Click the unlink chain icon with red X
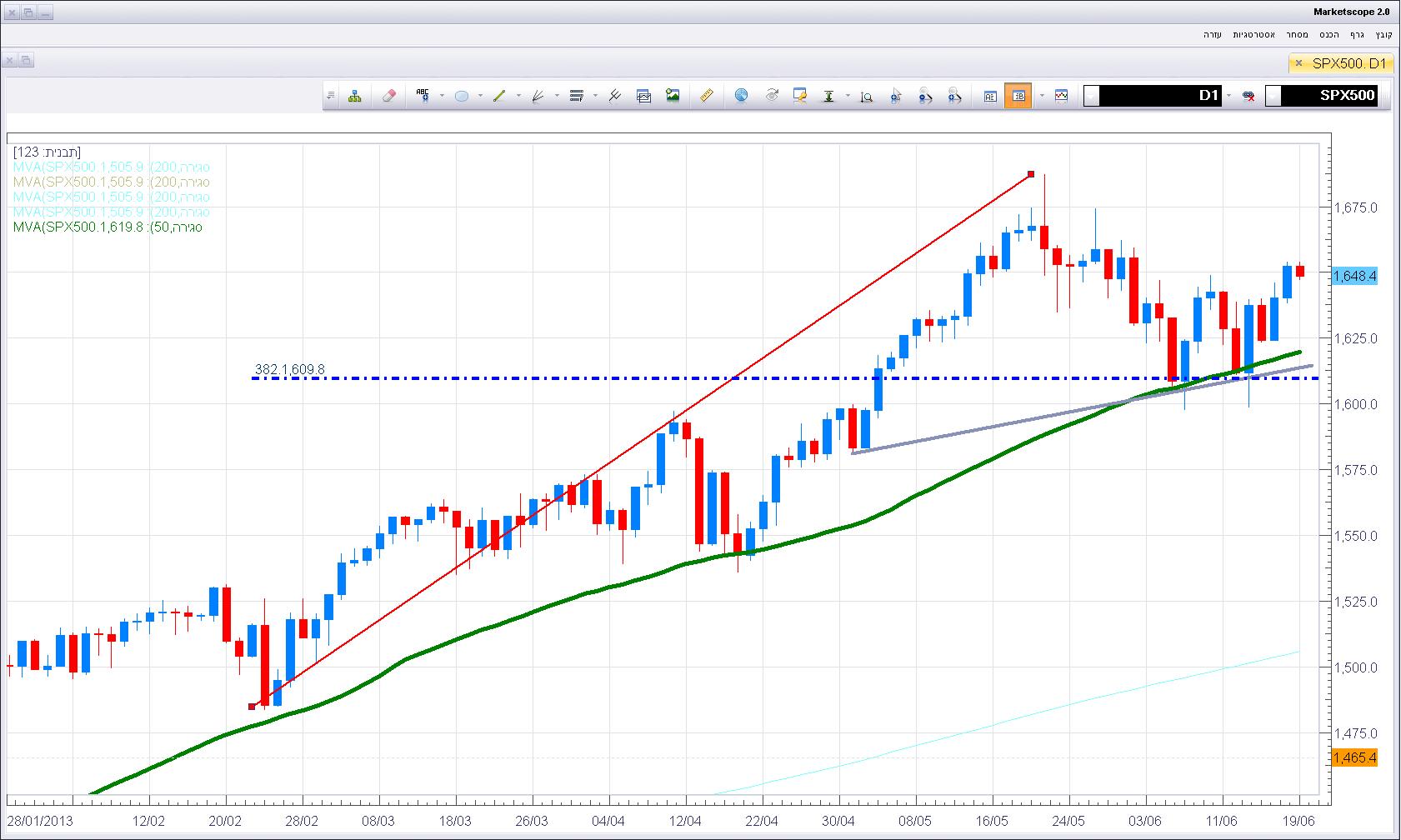1401x840 pixels. click(1248, 96)
